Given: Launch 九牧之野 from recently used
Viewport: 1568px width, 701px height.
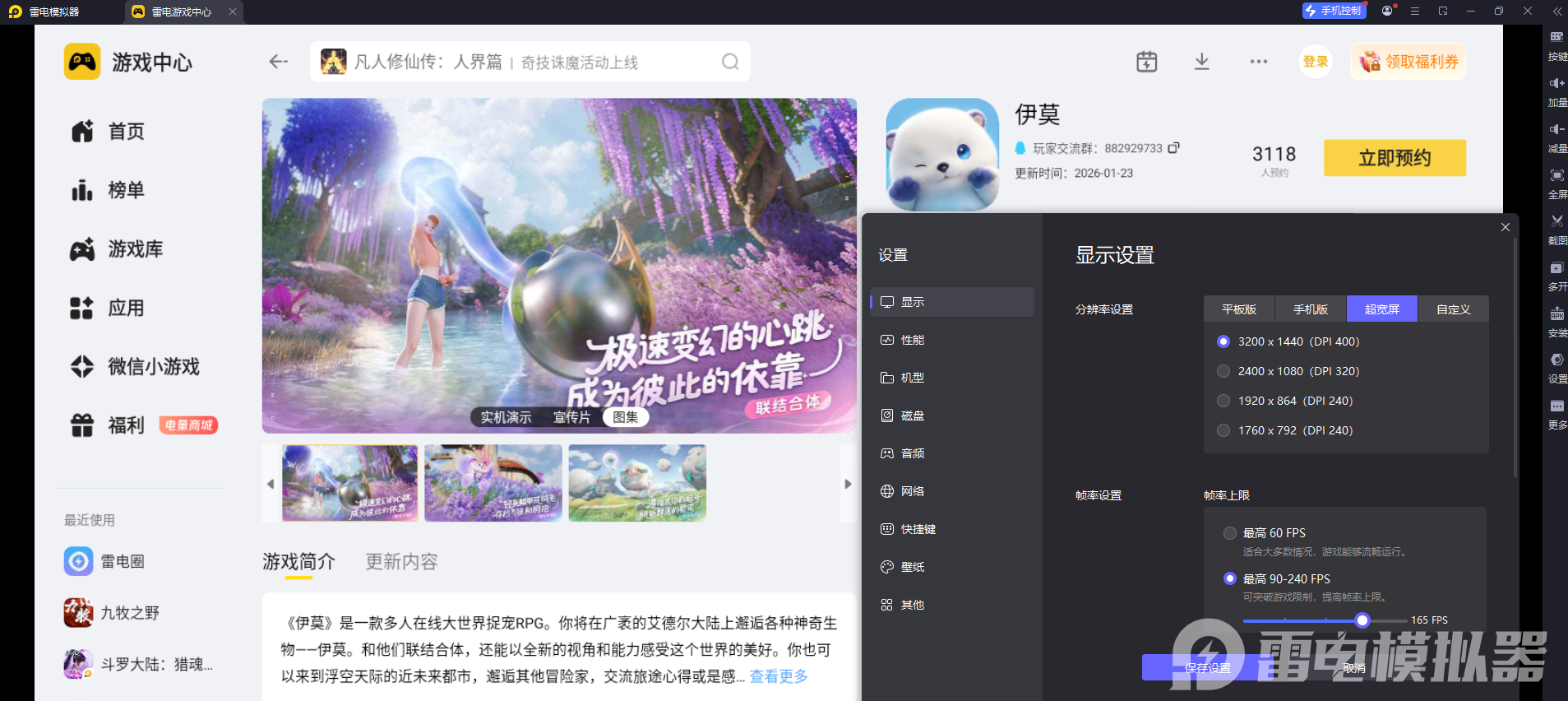Looking at the screenshot, I should click(112, 613).
